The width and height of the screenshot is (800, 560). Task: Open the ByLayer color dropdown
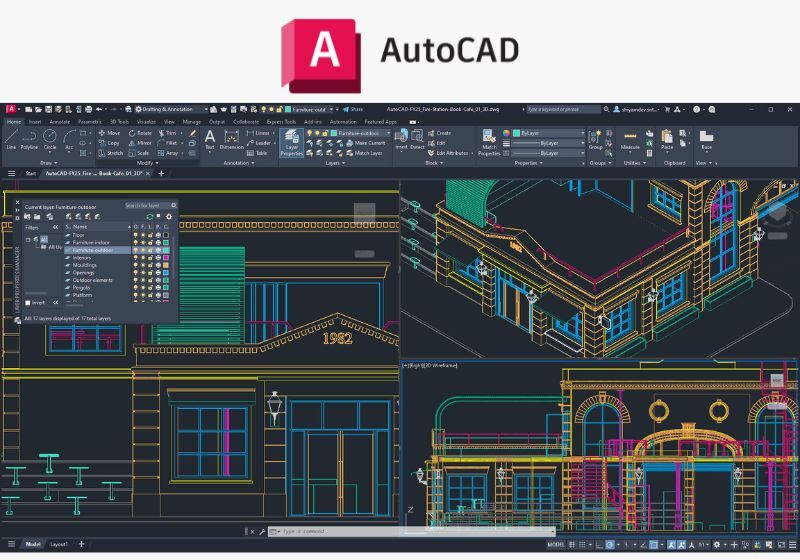548,133
